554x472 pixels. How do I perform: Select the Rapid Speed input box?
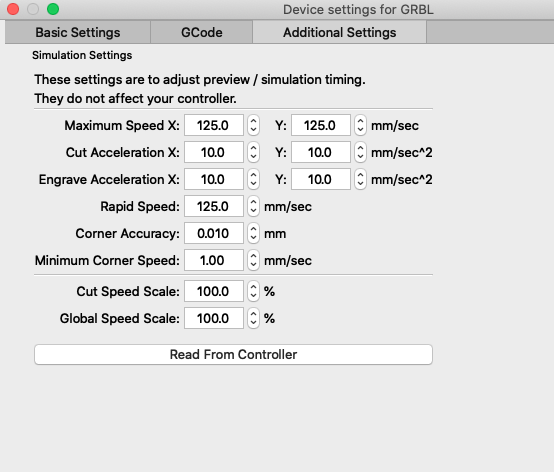pos(214,206)
